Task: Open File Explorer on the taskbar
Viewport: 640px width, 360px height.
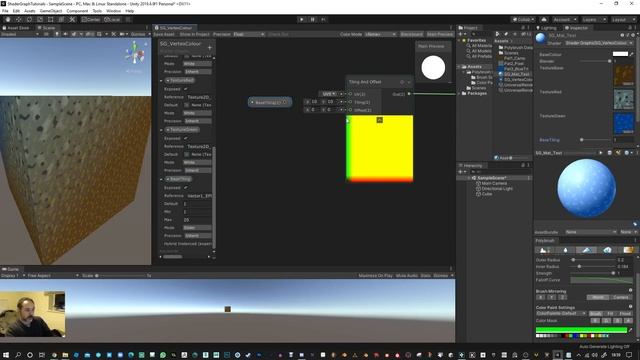Action: (65, 355)
